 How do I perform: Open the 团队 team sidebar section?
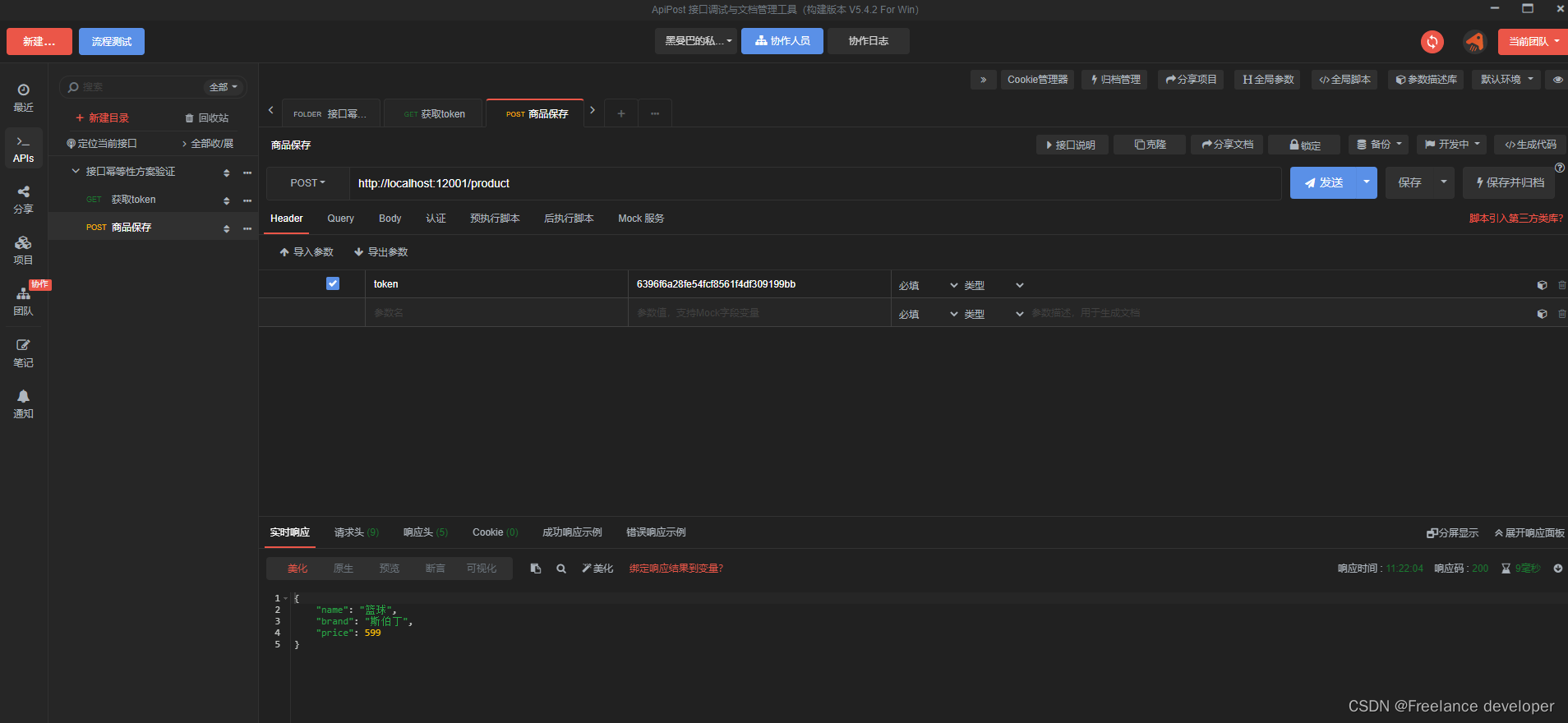23,302
